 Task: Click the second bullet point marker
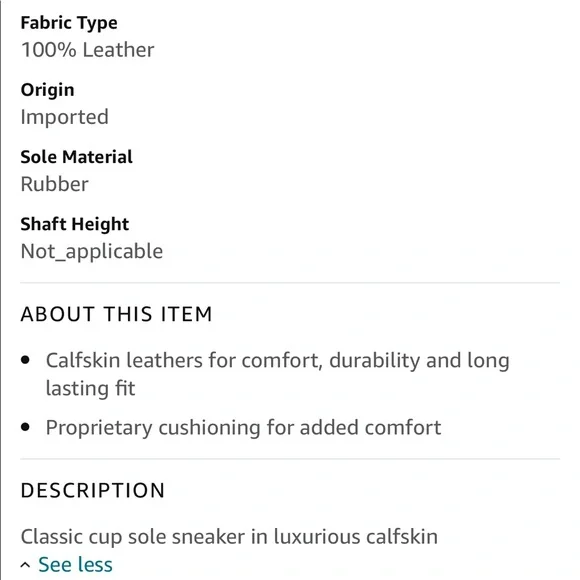25,427
